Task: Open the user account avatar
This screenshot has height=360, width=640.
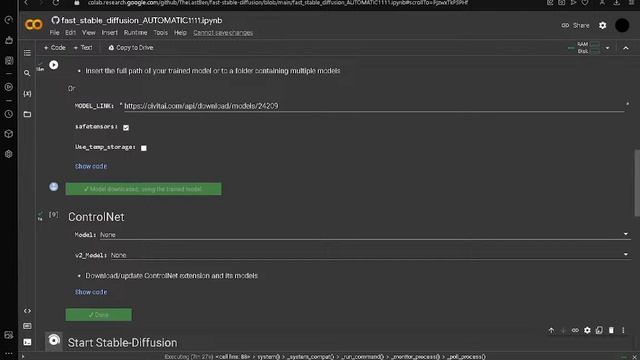Action: 622,25
